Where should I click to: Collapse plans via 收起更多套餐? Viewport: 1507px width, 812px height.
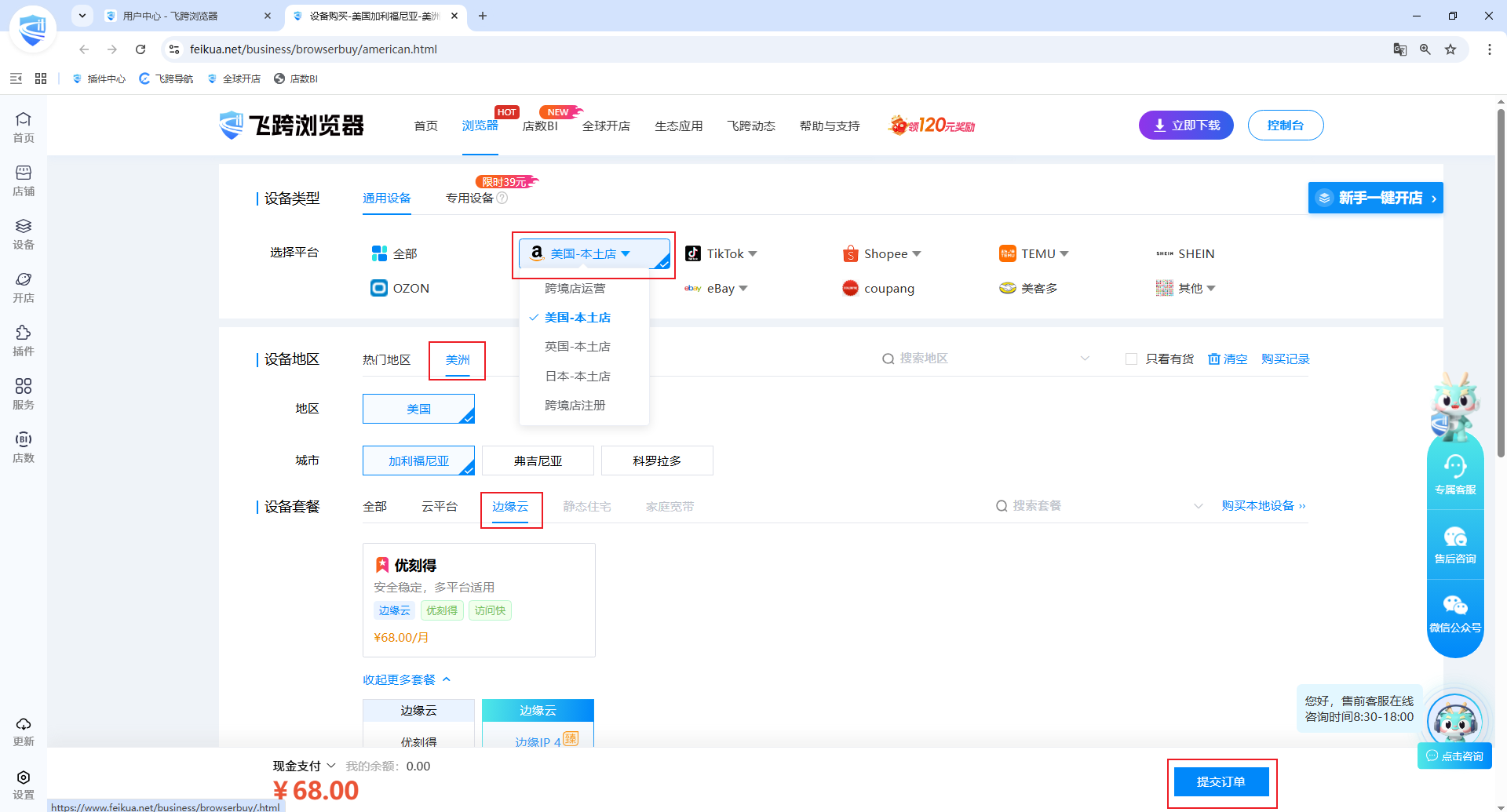pos(407,679)
